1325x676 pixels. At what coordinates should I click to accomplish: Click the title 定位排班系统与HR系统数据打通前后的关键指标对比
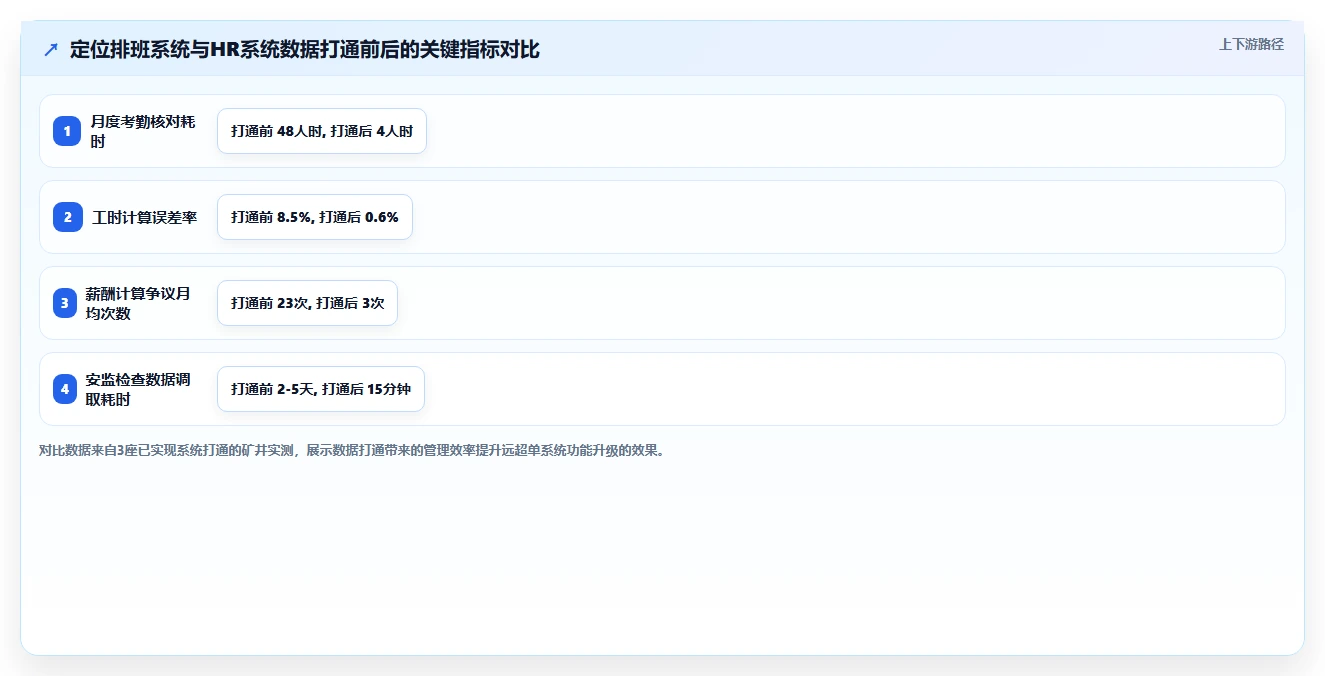point(305,50)
